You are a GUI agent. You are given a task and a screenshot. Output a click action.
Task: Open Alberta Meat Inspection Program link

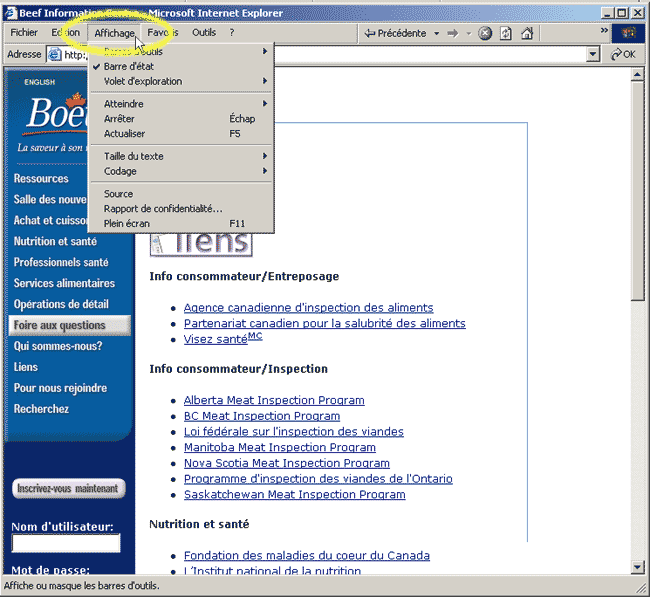[274, 400]
